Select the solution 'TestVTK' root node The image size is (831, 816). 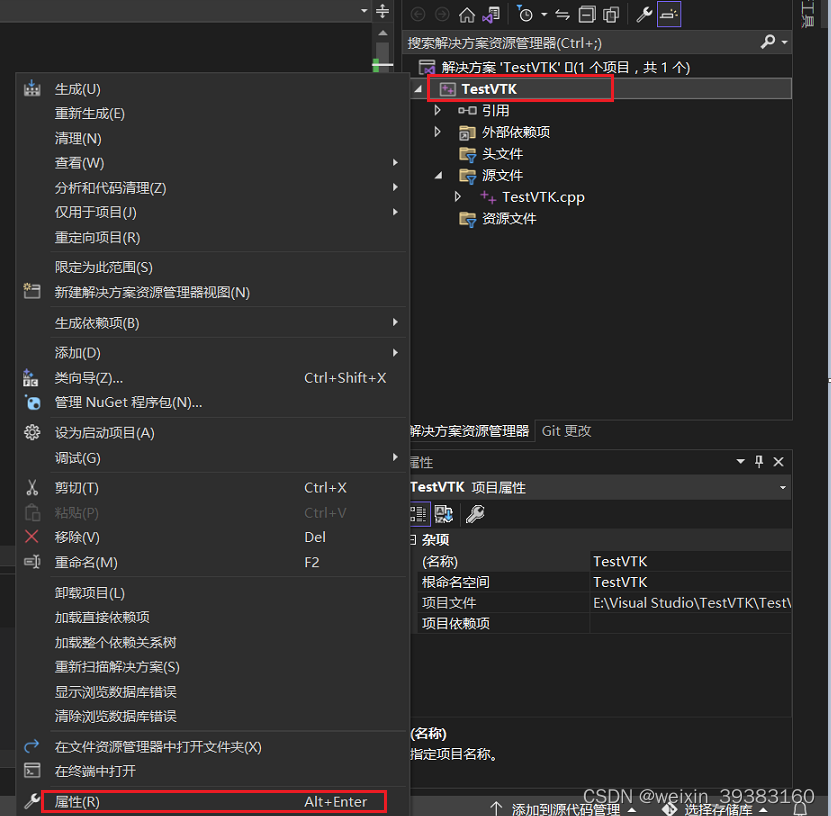point(565,67)
